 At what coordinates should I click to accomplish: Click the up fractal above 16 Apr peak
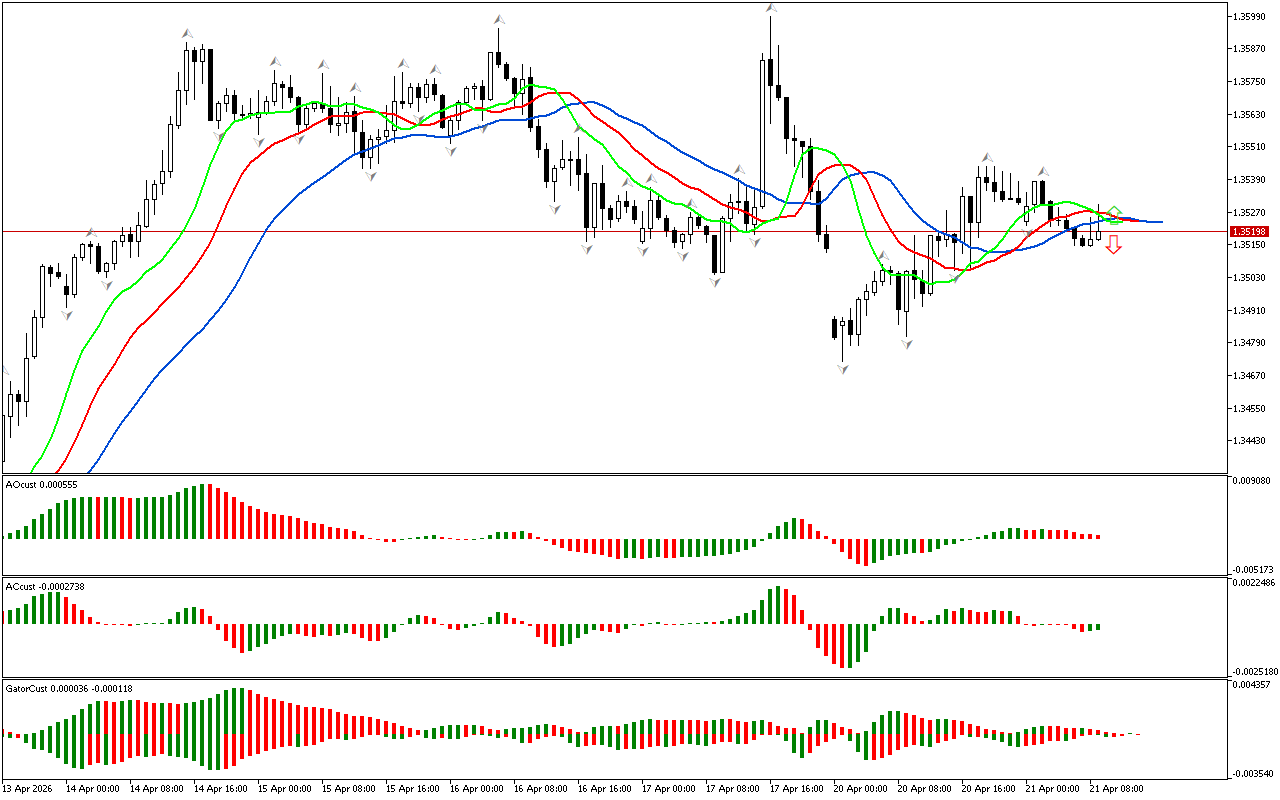(x=498, y=19)
